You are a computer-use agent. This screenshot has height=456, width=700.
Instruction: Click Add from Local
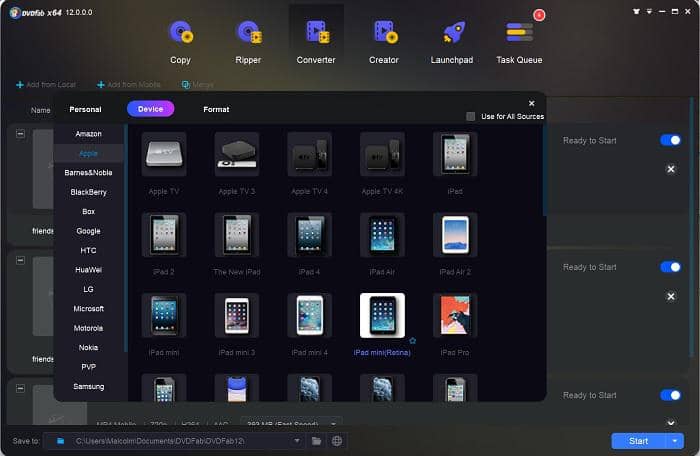(46, 84)
